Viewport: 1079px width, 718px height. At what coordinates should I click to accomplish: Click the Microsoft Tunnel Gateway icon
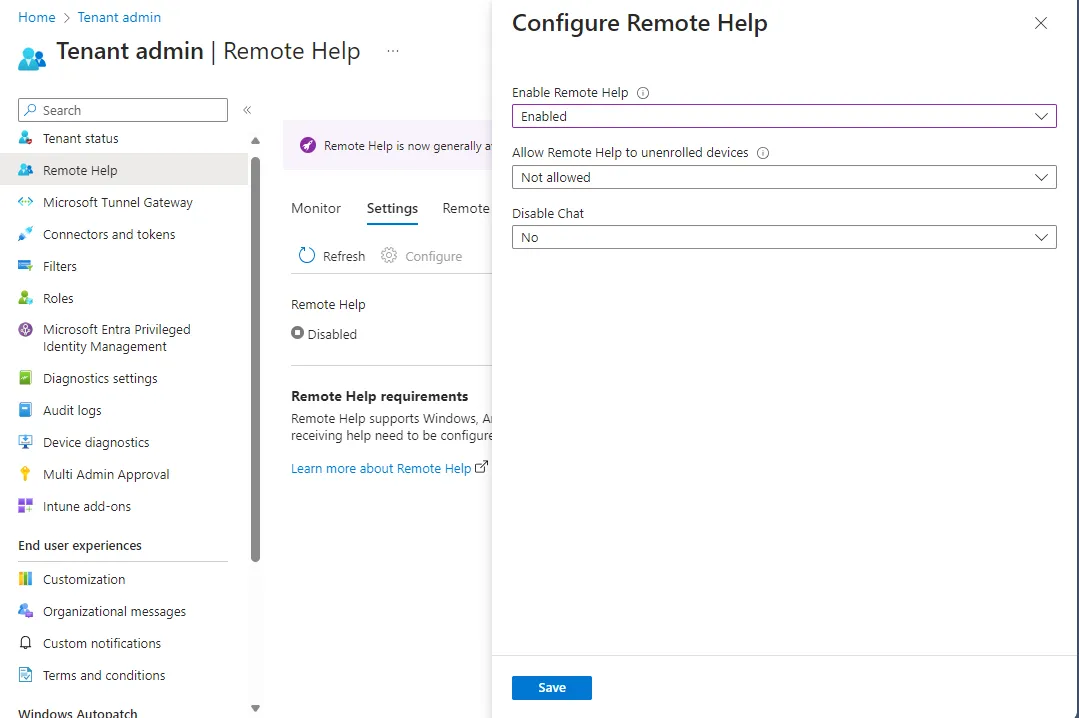[x=26, y=202]
